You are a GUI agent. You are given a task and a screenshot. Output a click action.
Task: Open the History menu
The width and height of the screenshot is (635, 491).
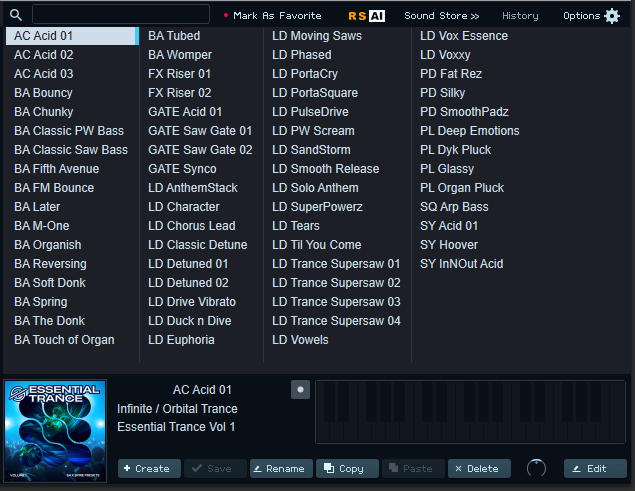pos(520,16)
